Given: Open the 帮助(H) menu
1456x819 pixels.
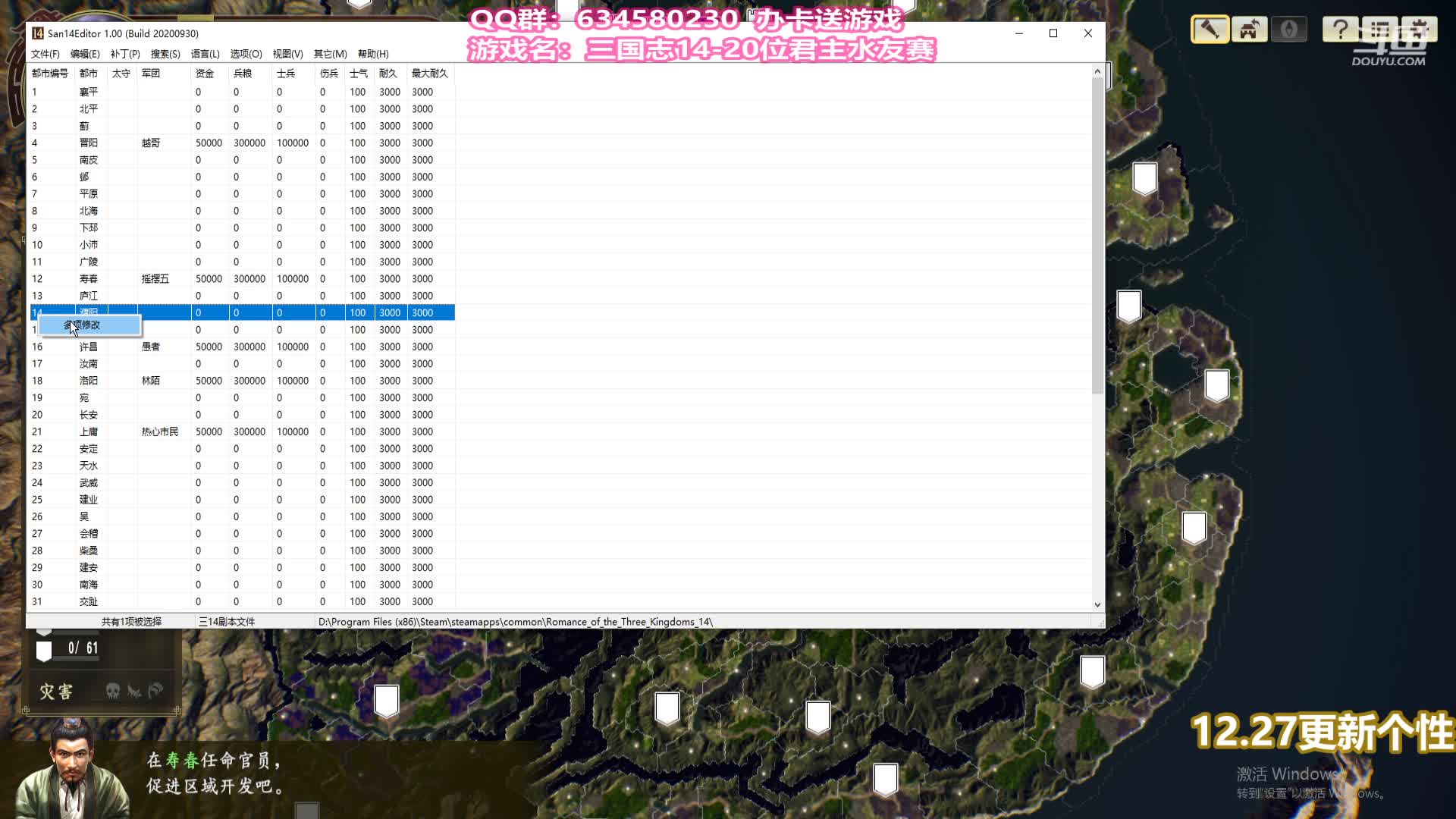Looking at the screenshot, I should [373, 54].
